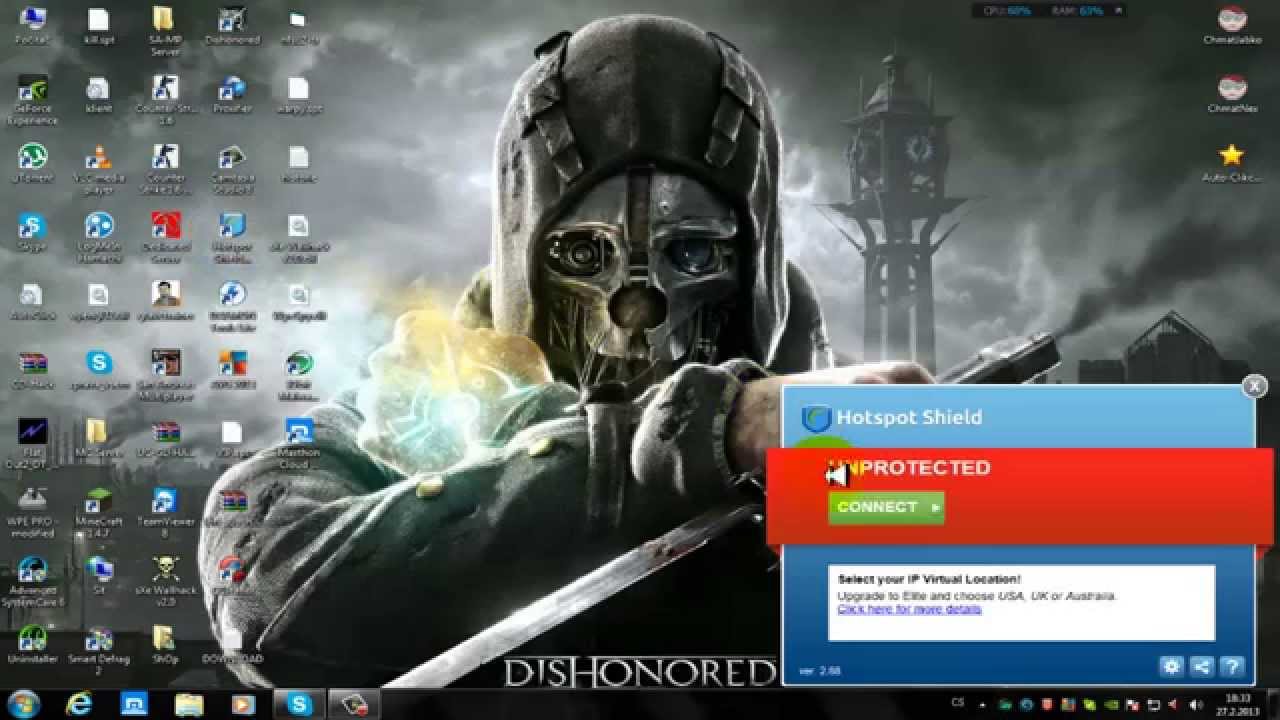The height and width of the screenshot is (720, 1280).
Task: Open Smart Defrag 2 desktop shortcut
Action: click(99, 651)
